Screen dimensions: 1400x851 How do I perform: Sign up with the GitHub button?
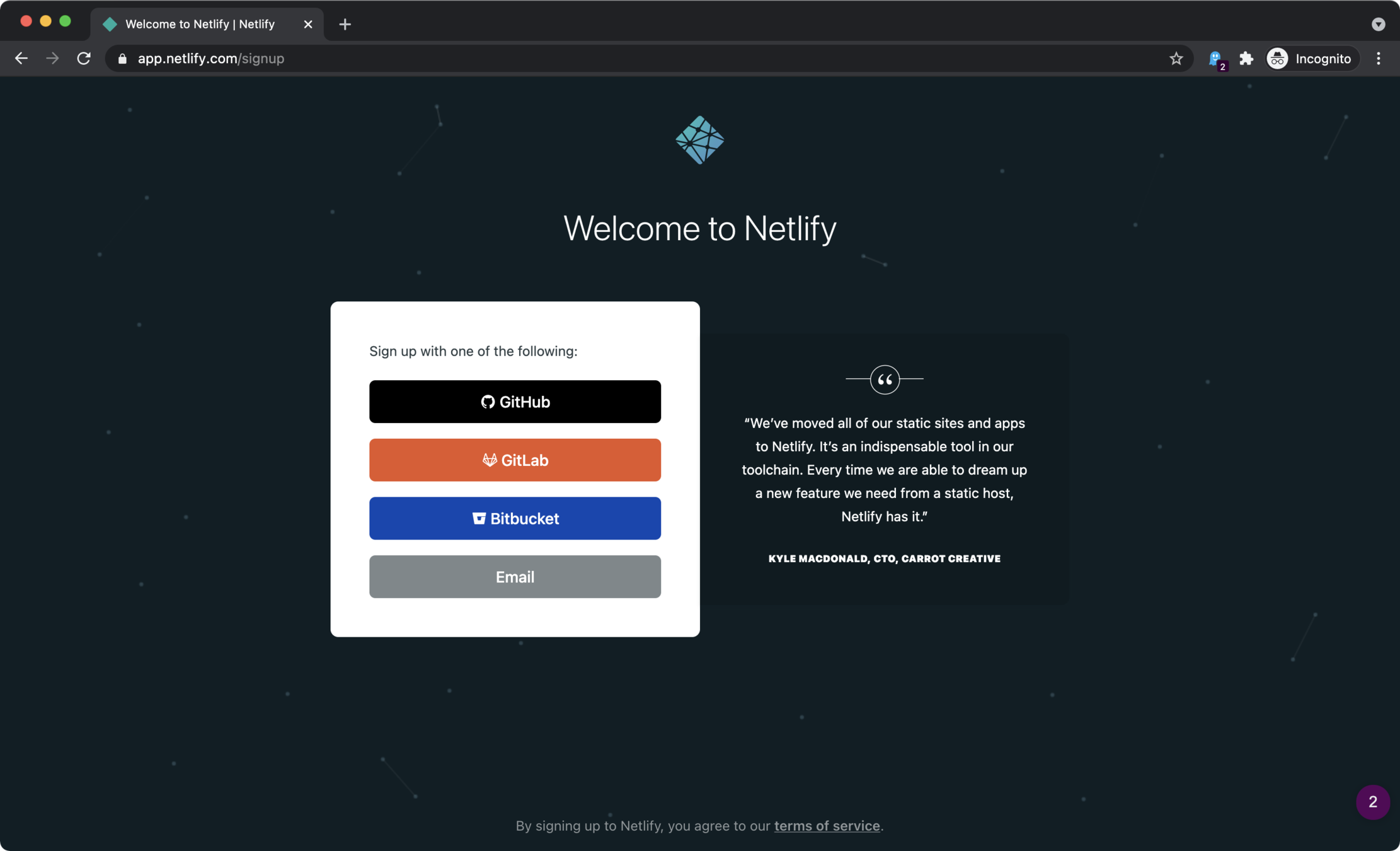point(515,402)
